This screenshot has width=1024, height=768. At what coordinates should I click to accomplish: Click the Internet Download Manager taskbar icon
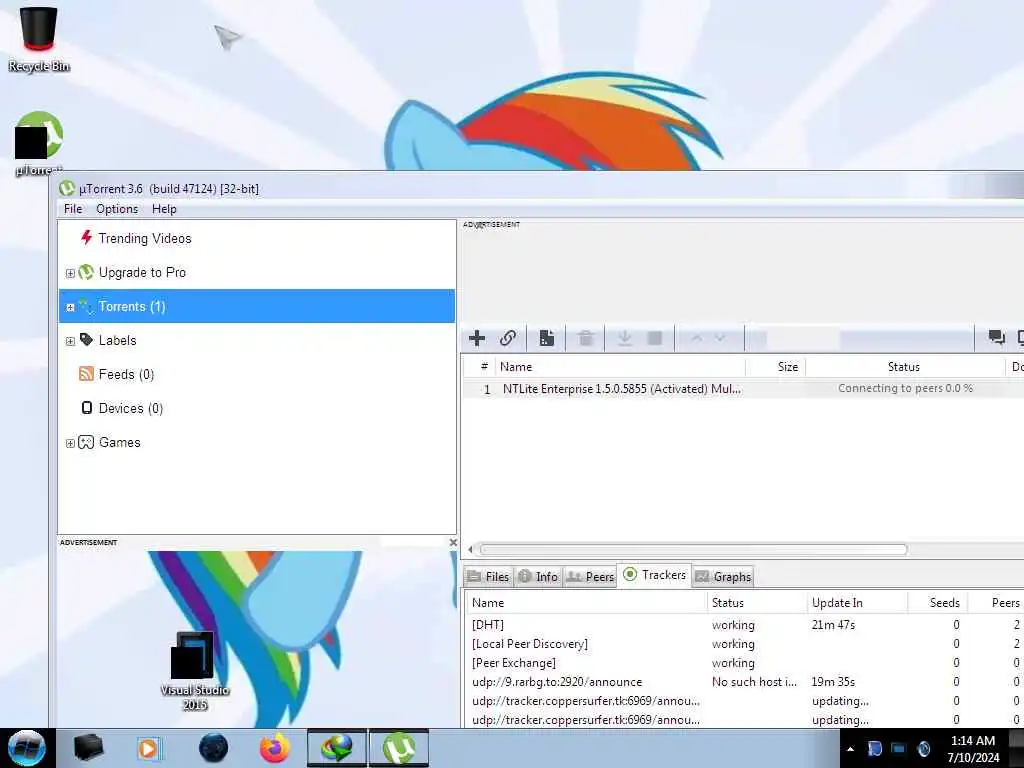[338, 748]
